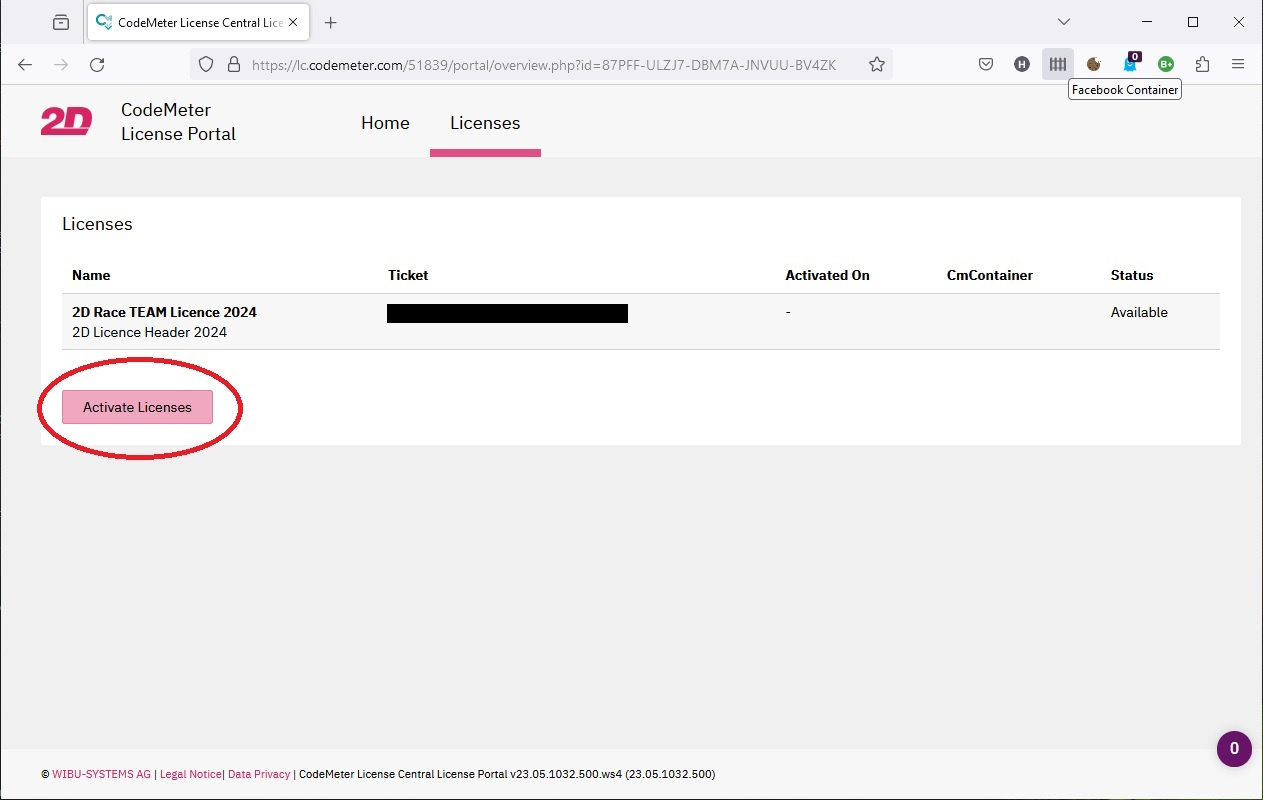This screenshot has height=800, width=1263.
Task: Go back with the back arrow
Action: point(25,64)
